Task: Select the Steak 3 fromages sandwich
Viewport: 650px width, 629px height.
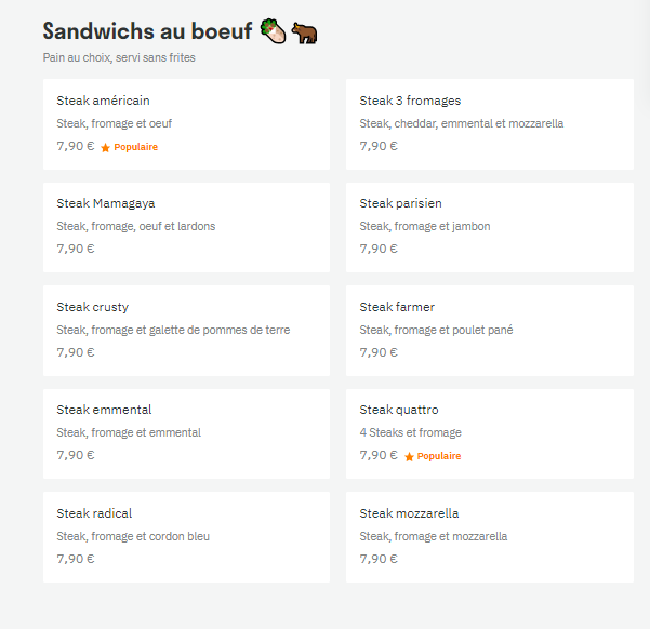Action: tap(490, 124)
